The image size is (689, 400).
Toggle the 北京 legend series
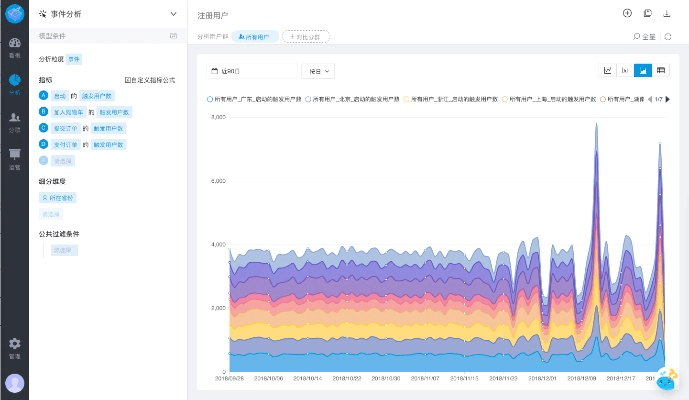tap(352, 99)
